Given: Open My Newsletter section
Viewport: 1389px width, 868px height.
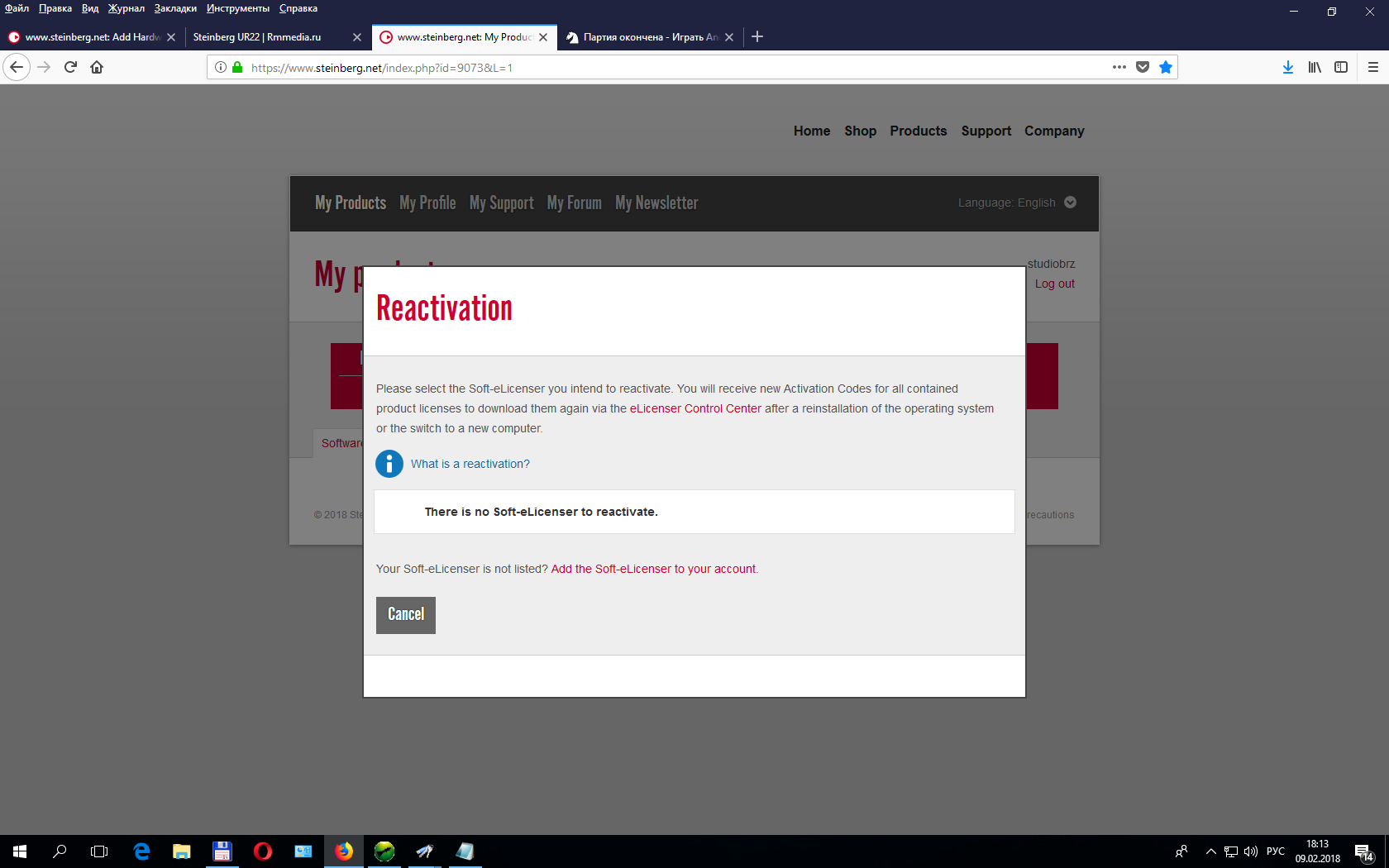Looking at the screenshot, I should pyautogui.click(x=656, y=203).
